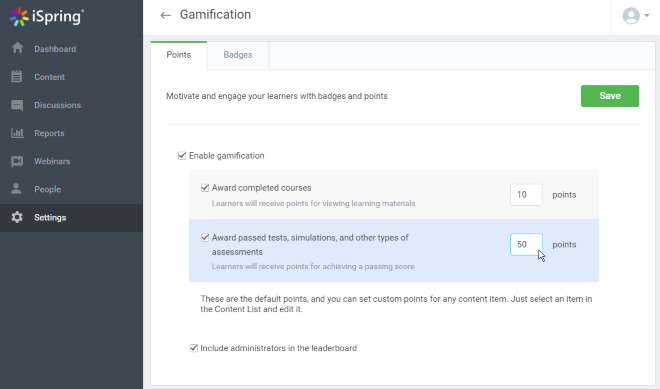
Task: Select the Settings menu item
Action: pyautogui.click(x=72, y=218)
